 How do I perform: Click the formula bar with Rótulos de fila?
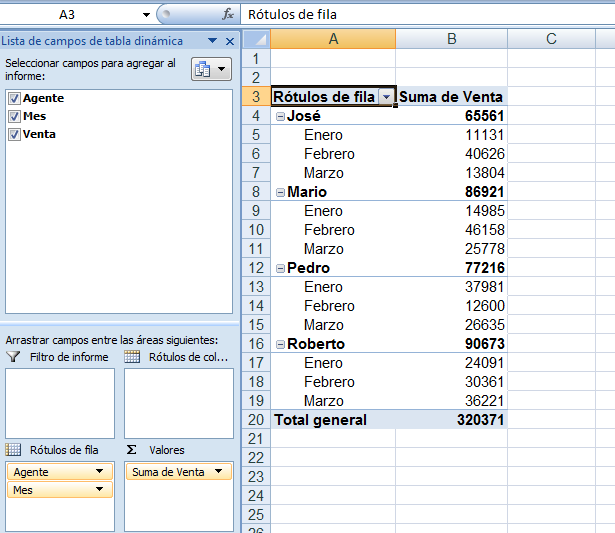pyautogui.click(x=428, y=15)
